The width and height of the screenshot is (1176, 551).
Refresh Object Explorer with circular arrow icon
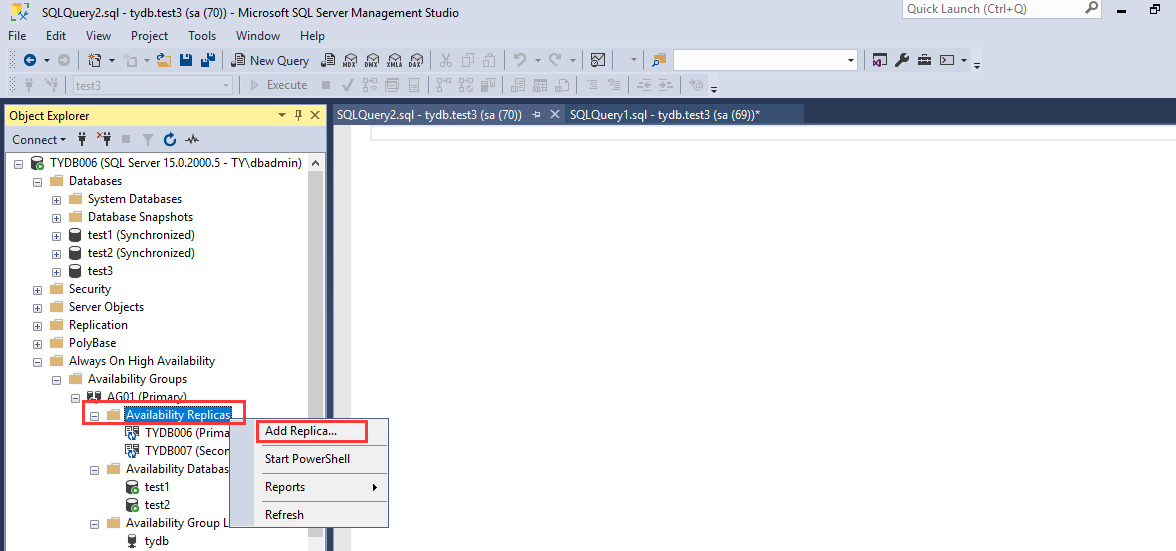click(170, 139)
